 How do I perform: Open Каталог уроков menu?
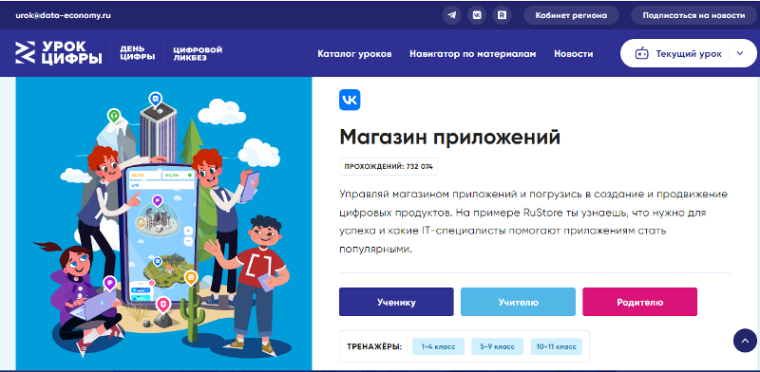(x=354, y=54)
